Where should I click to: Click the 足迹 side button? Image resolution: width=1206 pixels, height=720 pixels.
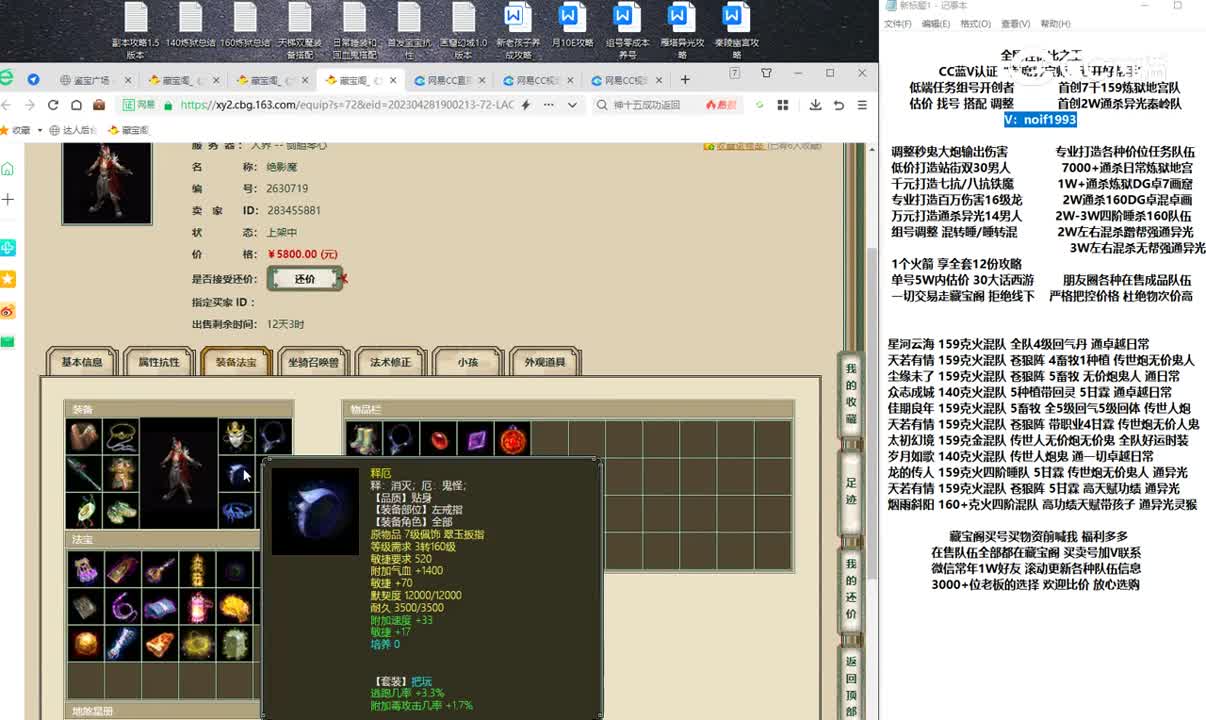coord(851,491)
